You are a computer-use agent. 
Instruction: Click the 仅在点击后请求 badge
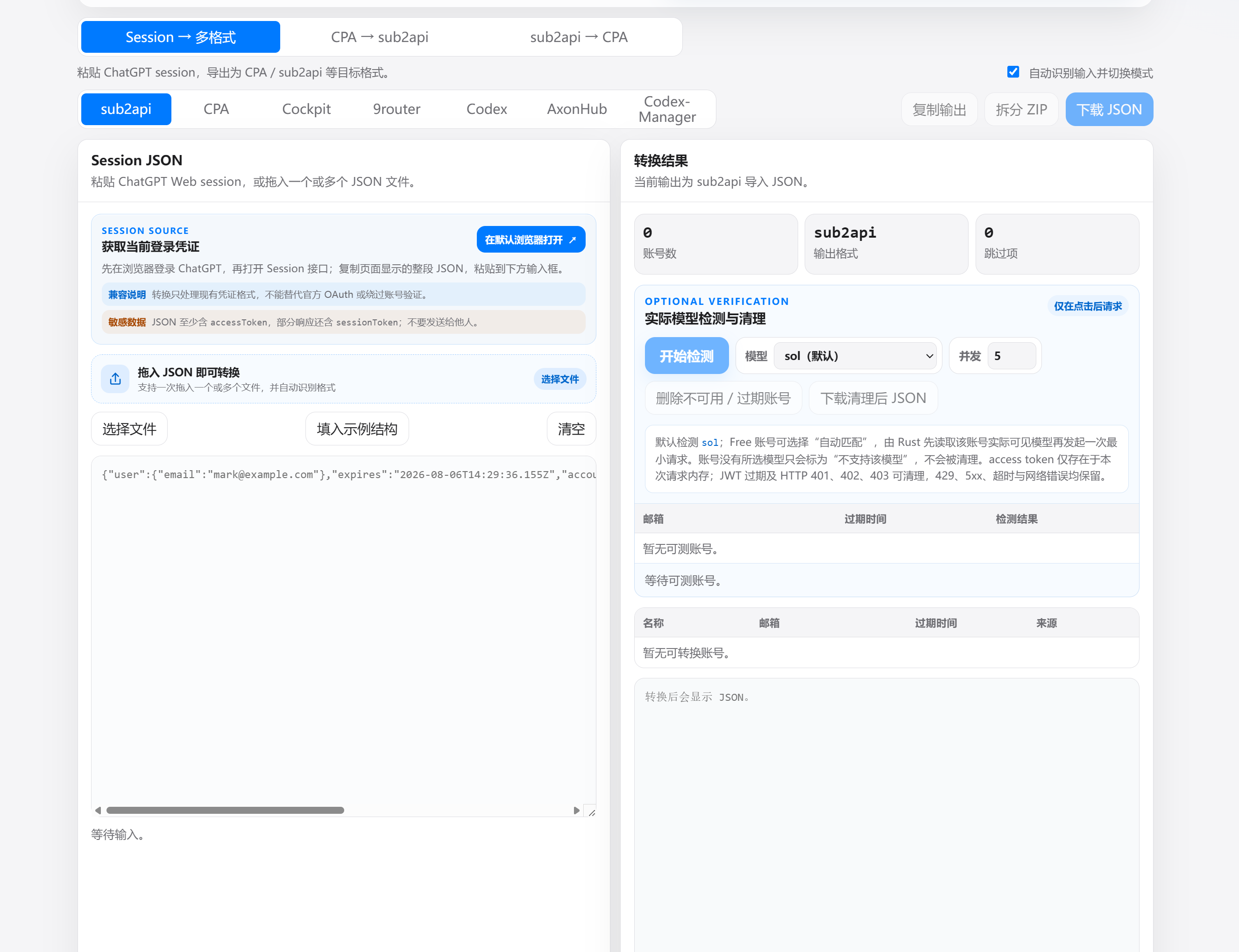click(x=1088, y=306)
